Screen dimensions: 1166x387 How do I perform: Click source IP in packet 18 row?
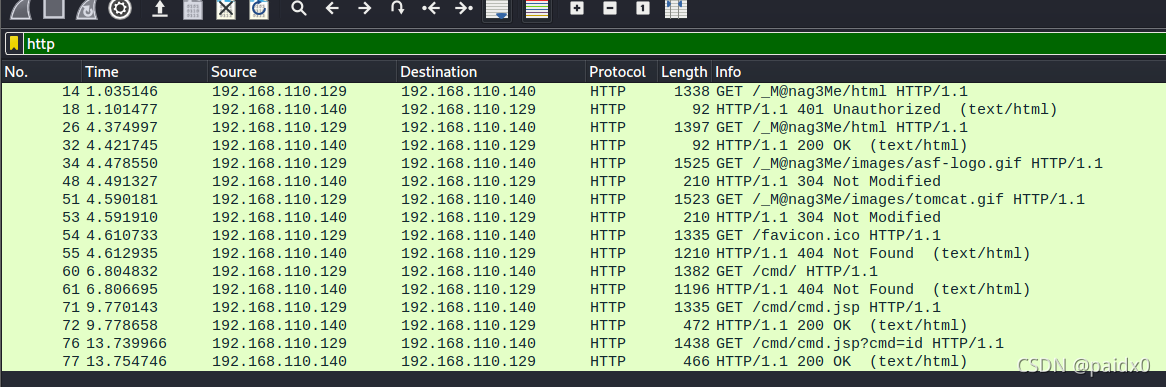[x=280, y=109]
